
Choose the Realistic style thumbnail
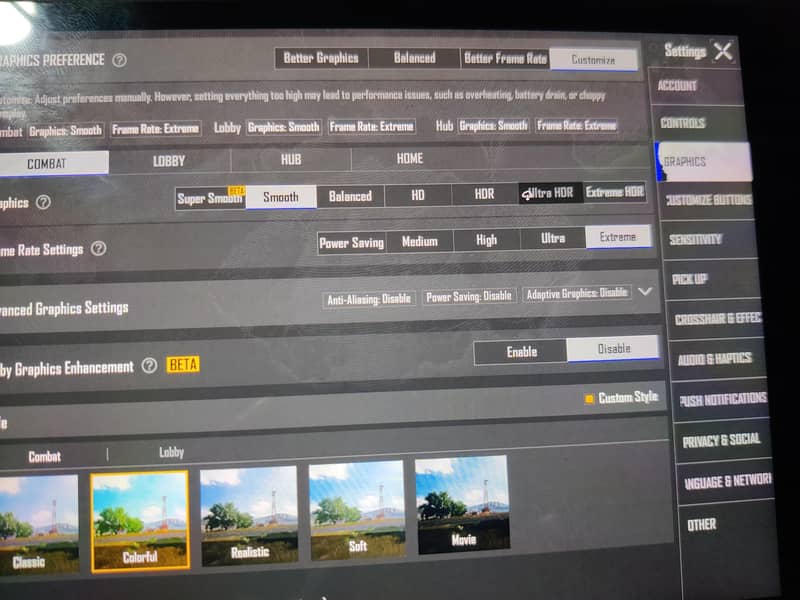pos(249,515)
